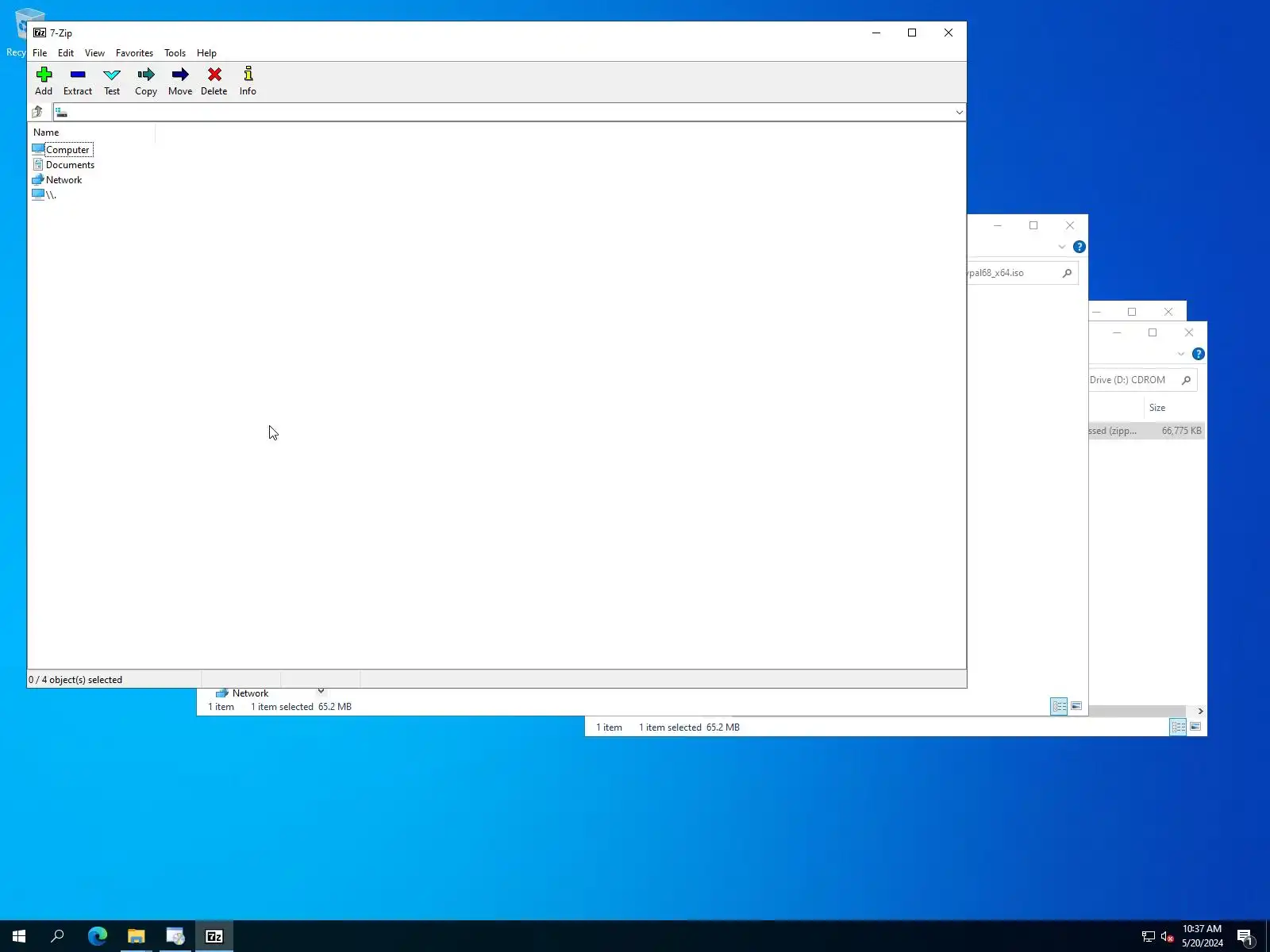
Task: Open the Tools menu
Action: click(175, 53)
